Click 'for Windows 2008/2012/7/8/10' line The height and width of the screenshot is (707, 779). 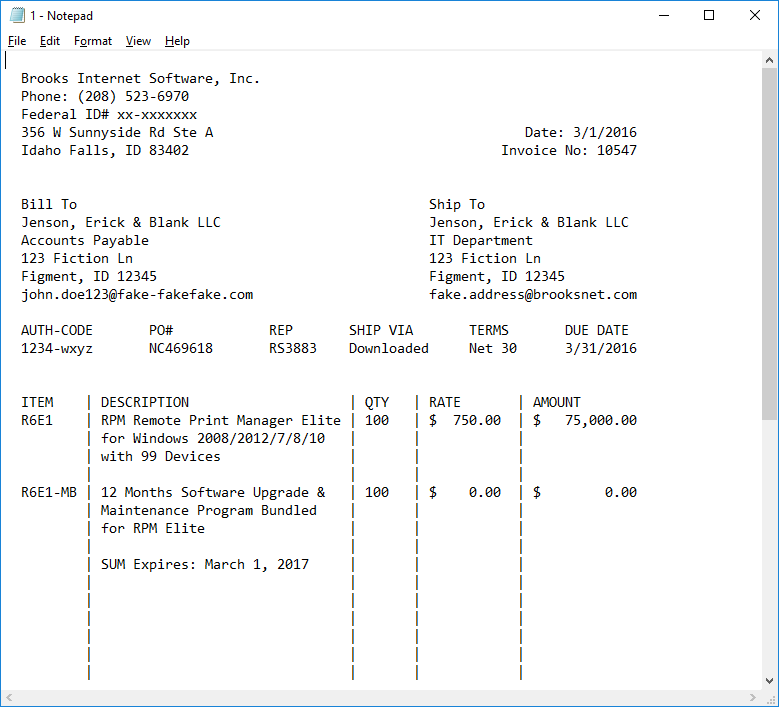tap(213, 439)
